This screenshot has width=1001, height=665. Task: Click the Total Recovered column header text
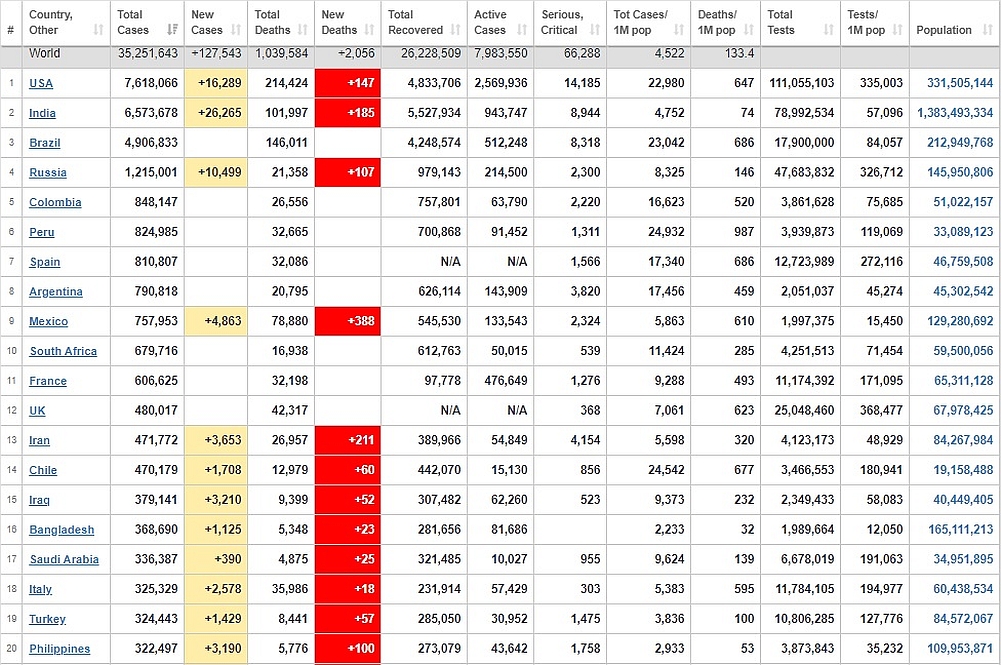point(415,22)
